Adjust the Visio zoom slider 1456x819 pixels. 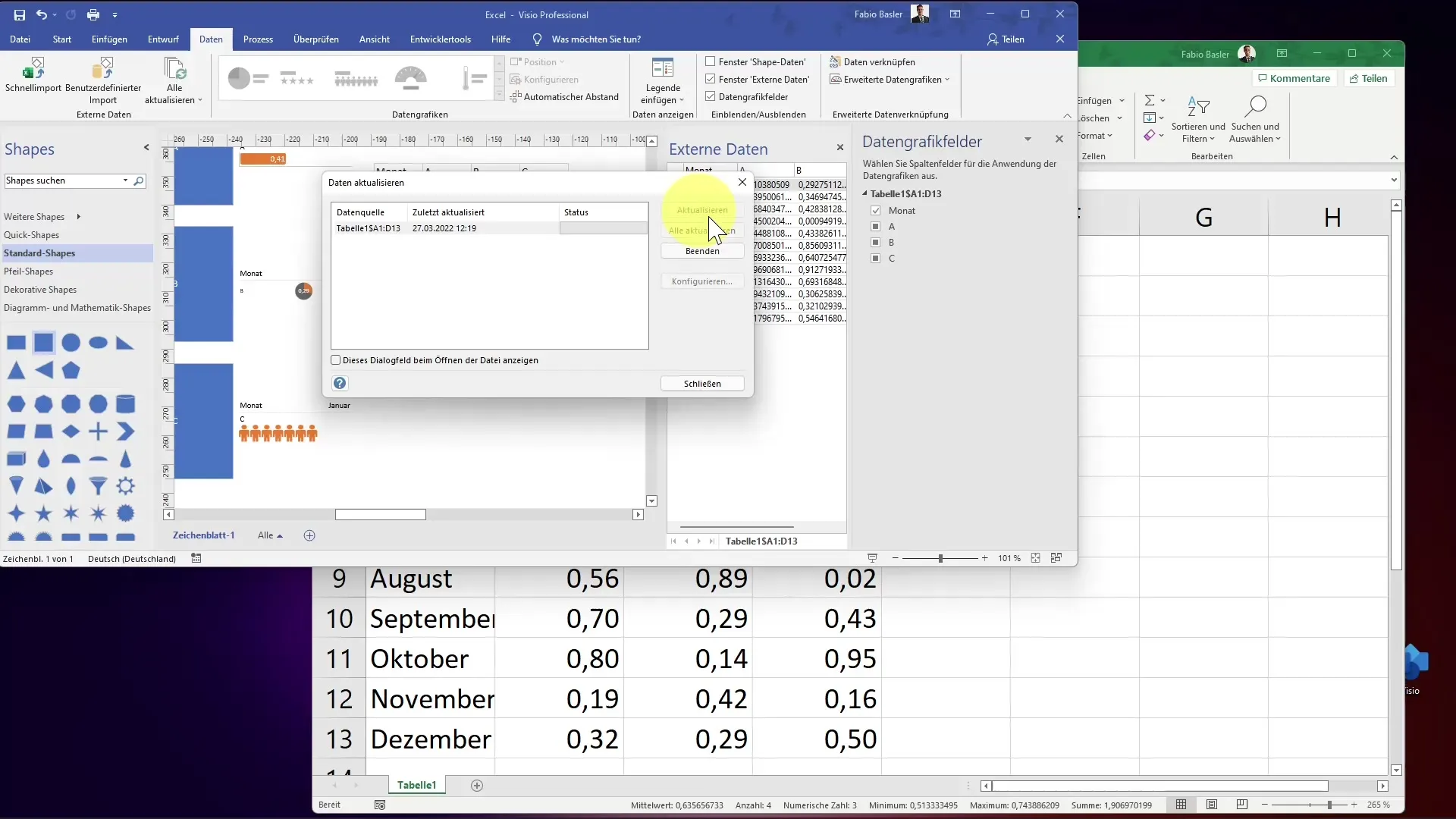(940, 558)
